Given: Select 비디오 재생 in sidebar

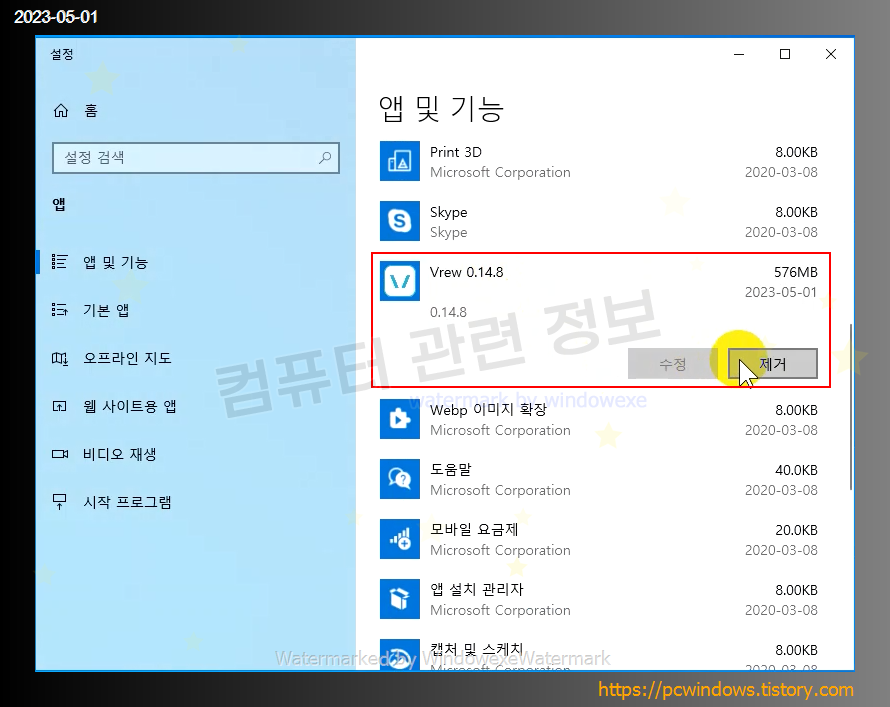Looking at the screenshot, I should coord(120,454).
